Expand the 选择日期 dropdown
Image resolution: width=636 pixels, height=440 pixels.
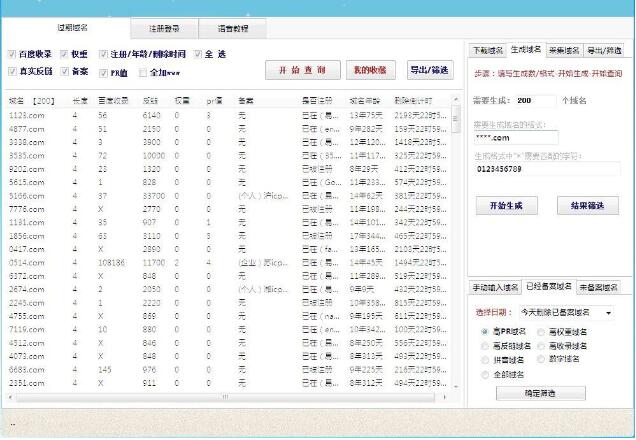tap(609, 313)
